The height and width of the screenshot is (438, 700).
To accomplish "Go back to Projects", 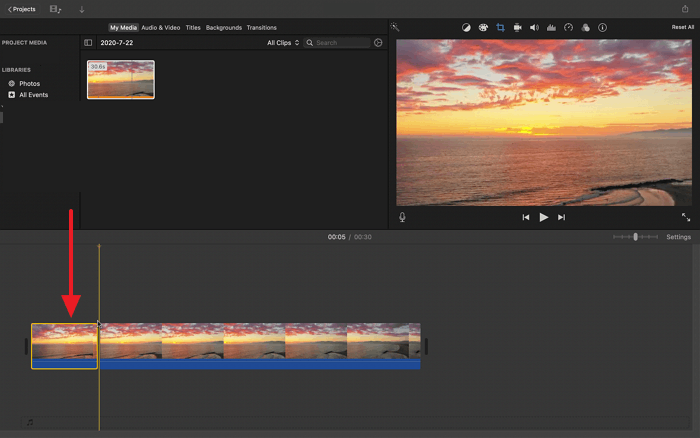I will (22, 9).
